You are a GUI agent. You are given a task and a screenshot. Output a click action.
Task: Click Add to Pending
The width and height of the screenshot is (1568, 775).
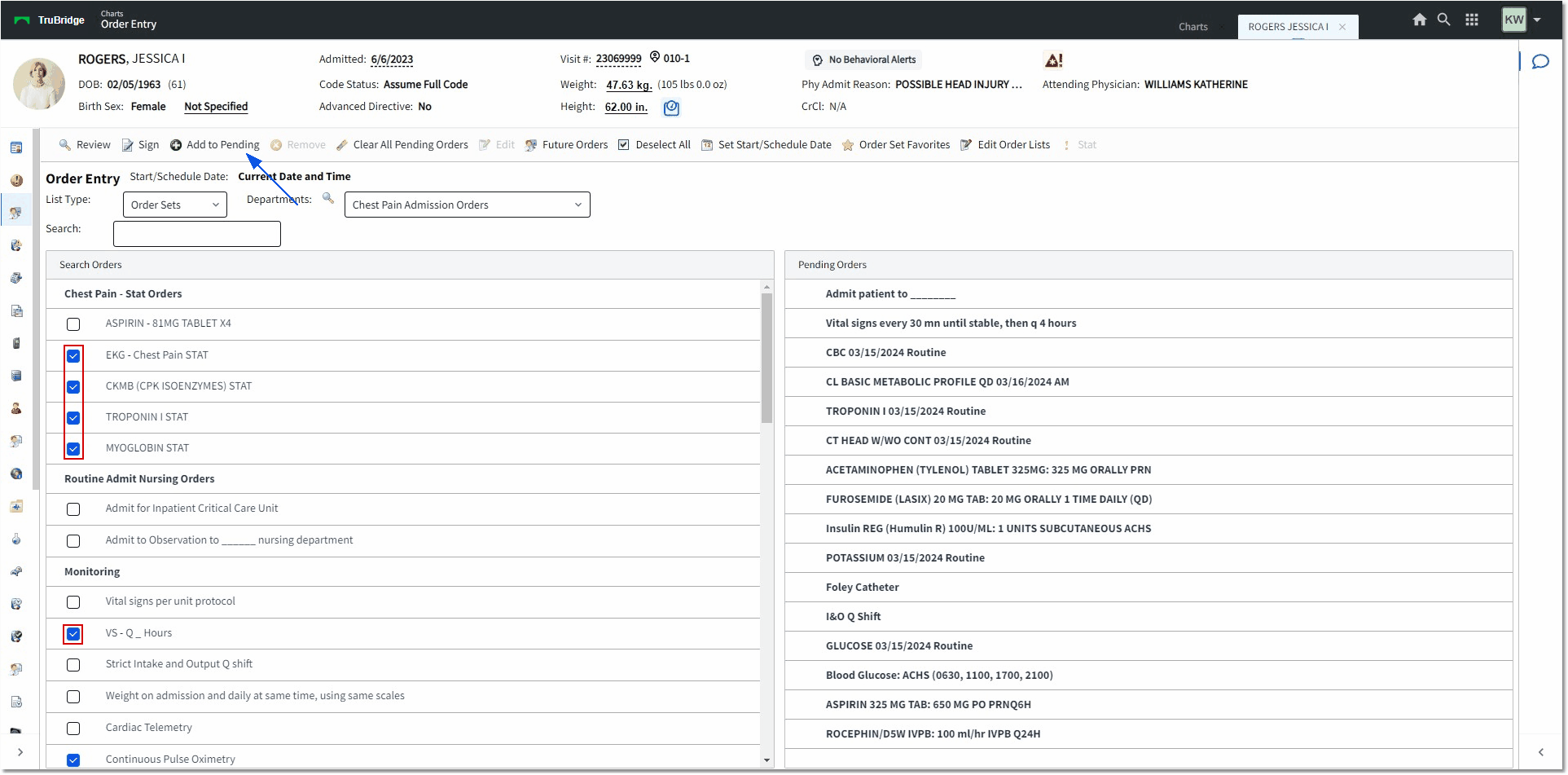click(215, 145)
